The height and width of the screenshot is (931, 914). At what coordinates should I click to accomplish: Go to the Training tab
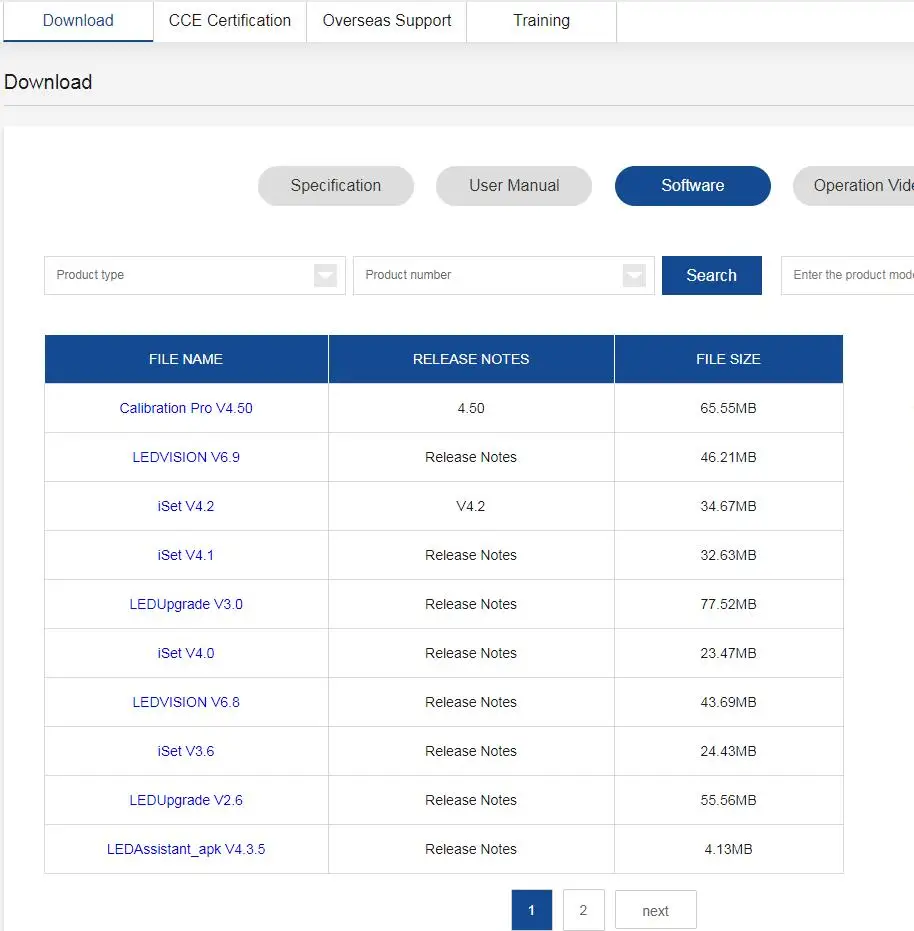pos(542,21)
